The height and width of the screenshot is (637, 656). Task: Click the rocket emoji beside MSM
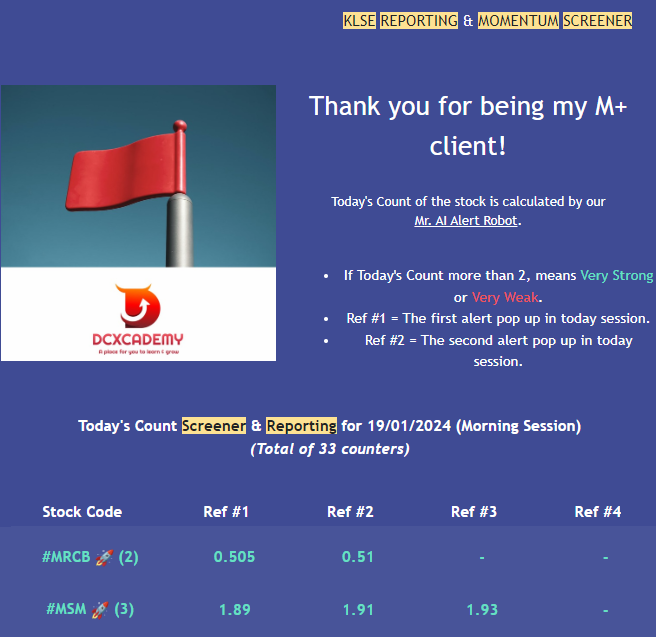[100, 610]
